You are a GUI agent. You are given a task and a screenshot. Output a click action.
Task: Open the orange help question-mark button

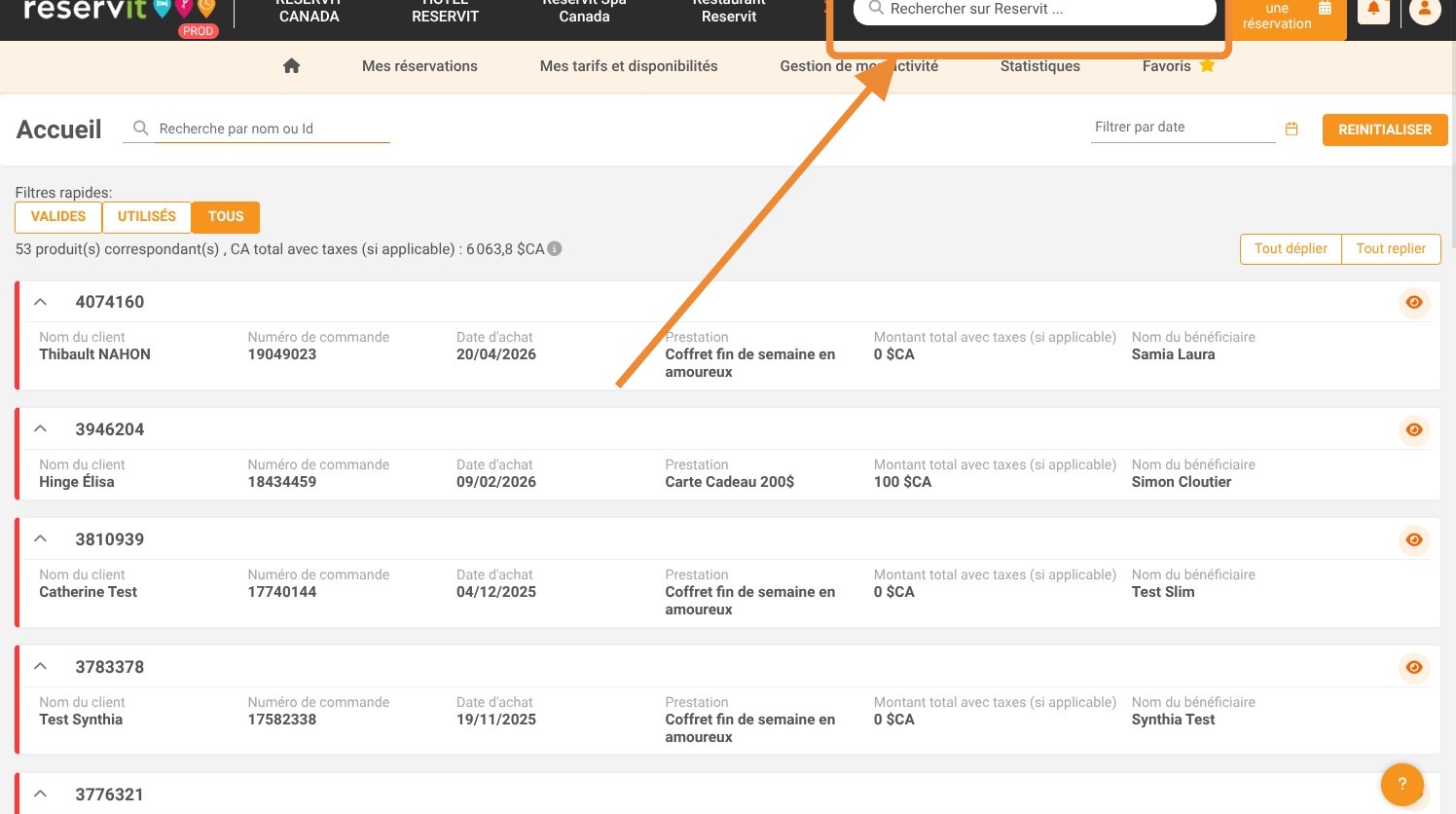[1402, 784]
